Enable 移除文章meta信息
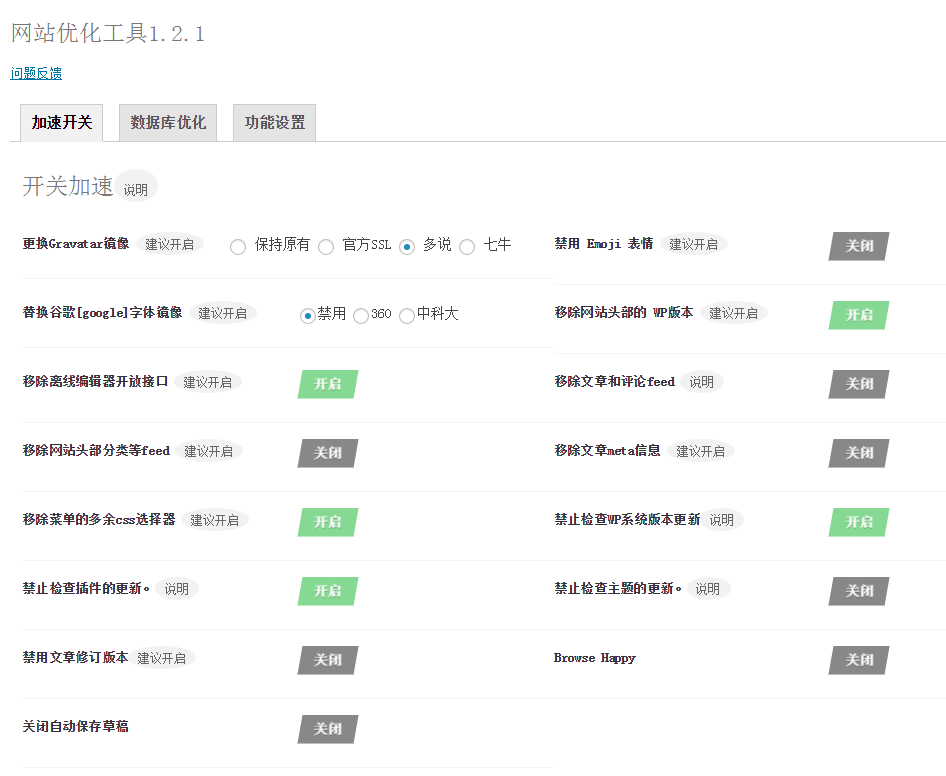Viewport: 946px width, 776px height. pos(858,452)
